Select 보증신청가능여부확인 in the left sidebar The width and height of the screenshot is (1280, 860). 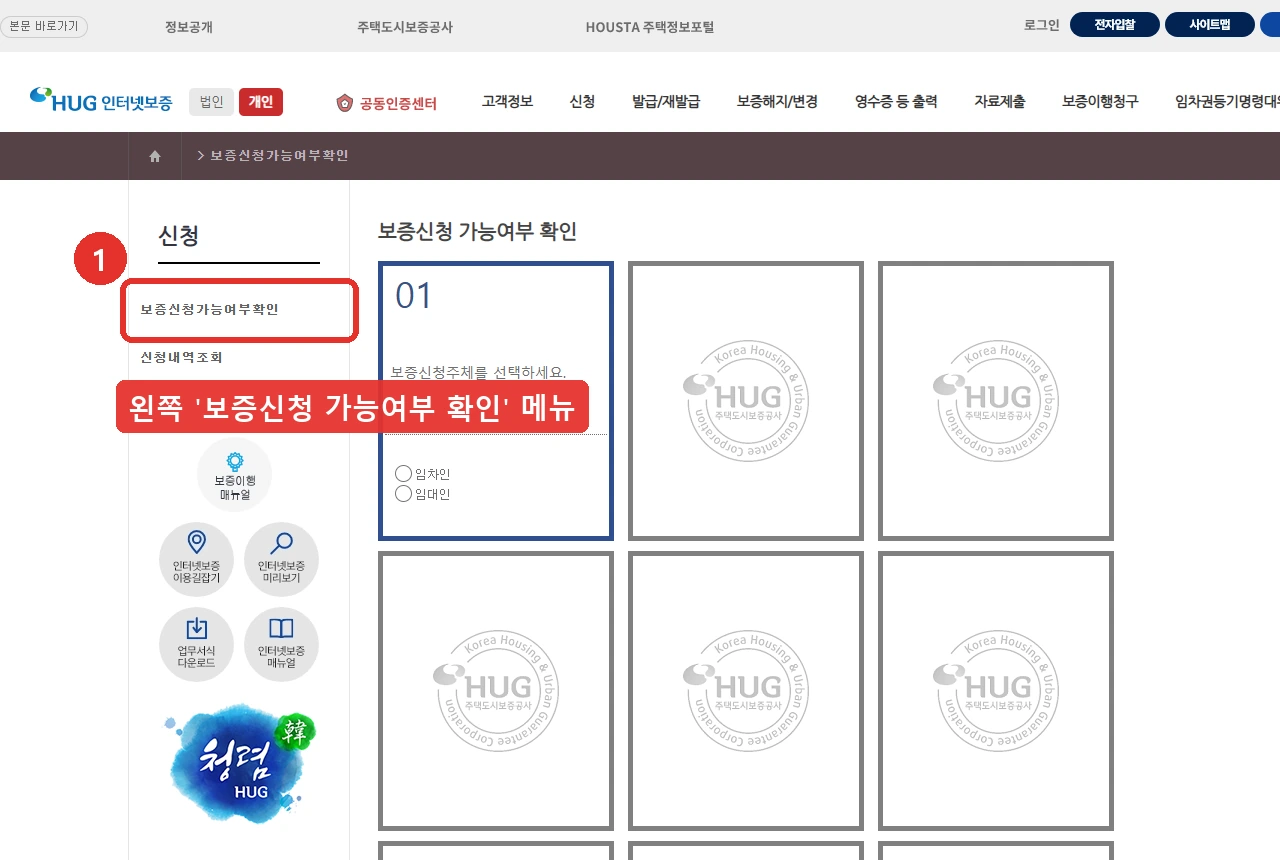coord(210,309)
